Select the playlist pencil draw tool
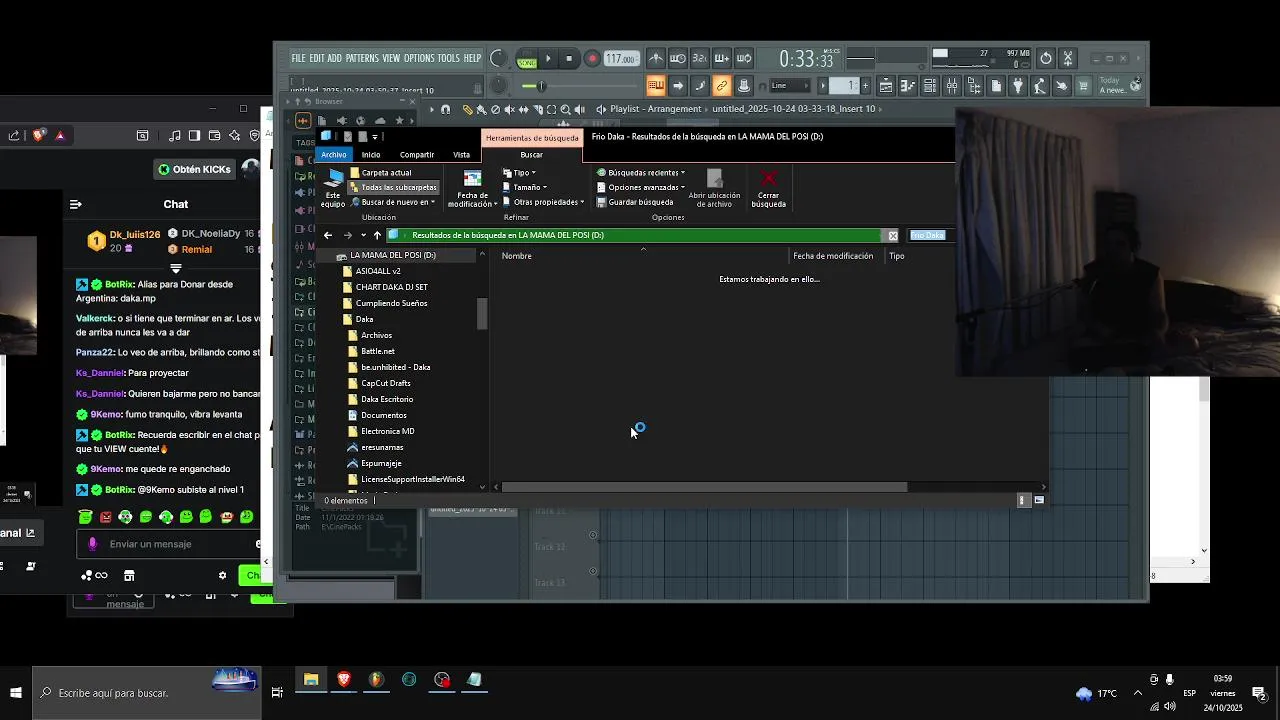This screenshot has width=1280, height=720. click(x=467, y=109)
